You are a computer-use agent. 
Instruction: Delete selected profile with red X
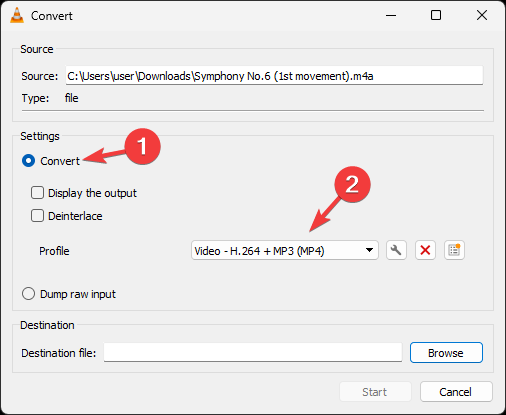(425, 250)
